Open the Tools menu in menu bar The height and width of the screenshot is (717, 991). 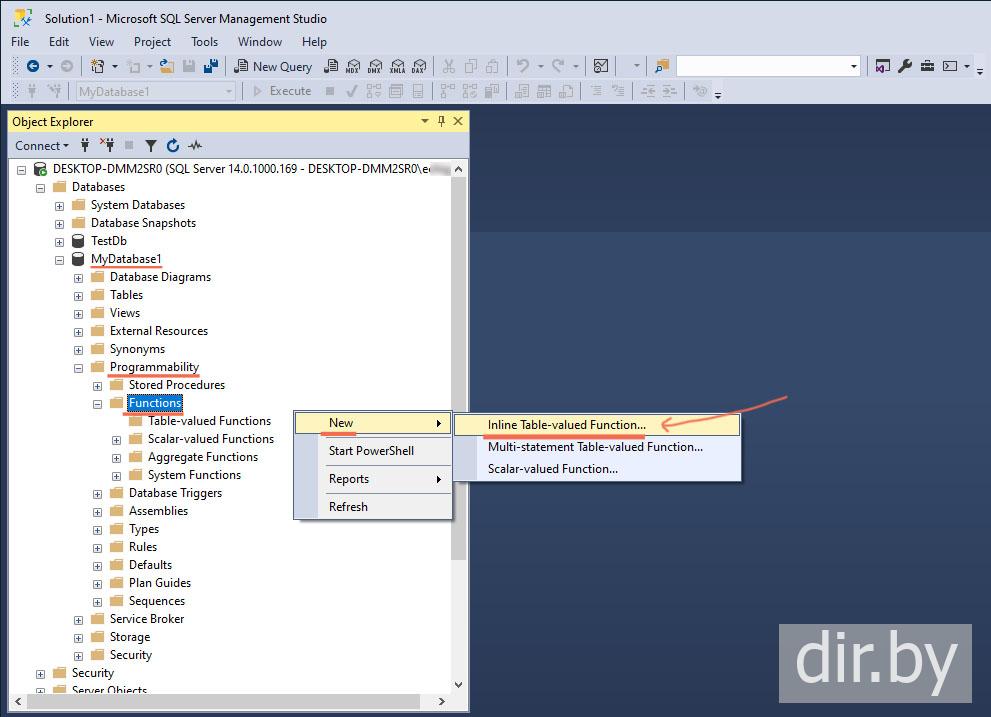[x=204, y=42]
